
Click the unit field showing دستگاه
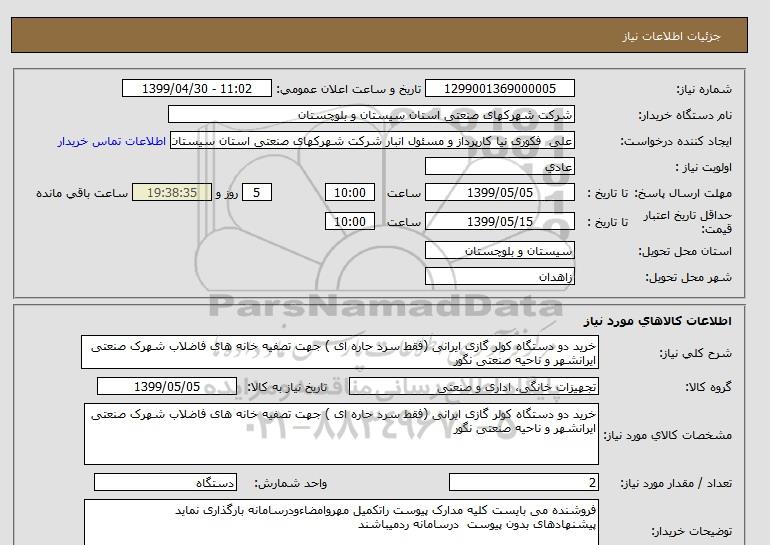coord(165,482)
